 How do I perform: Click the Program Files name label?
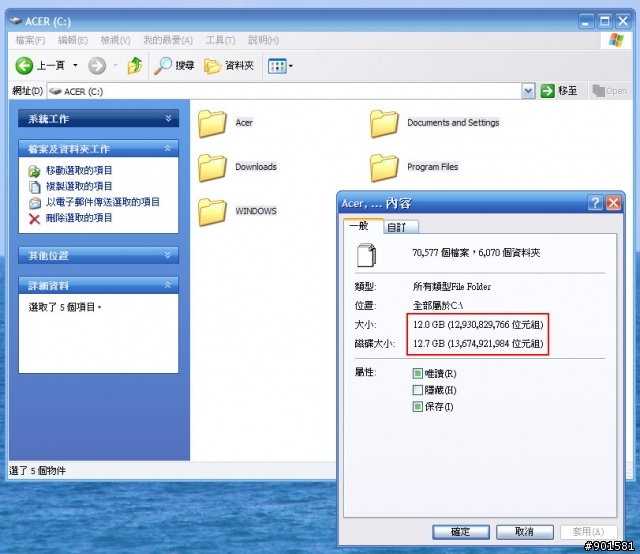(433, 167)
